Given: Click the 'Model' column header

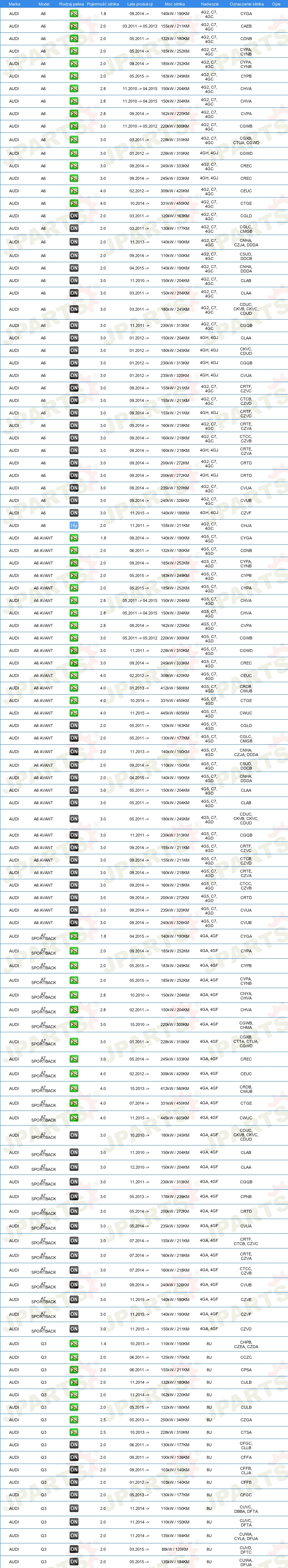Looking at the screenshot, I should coord(44,4).
